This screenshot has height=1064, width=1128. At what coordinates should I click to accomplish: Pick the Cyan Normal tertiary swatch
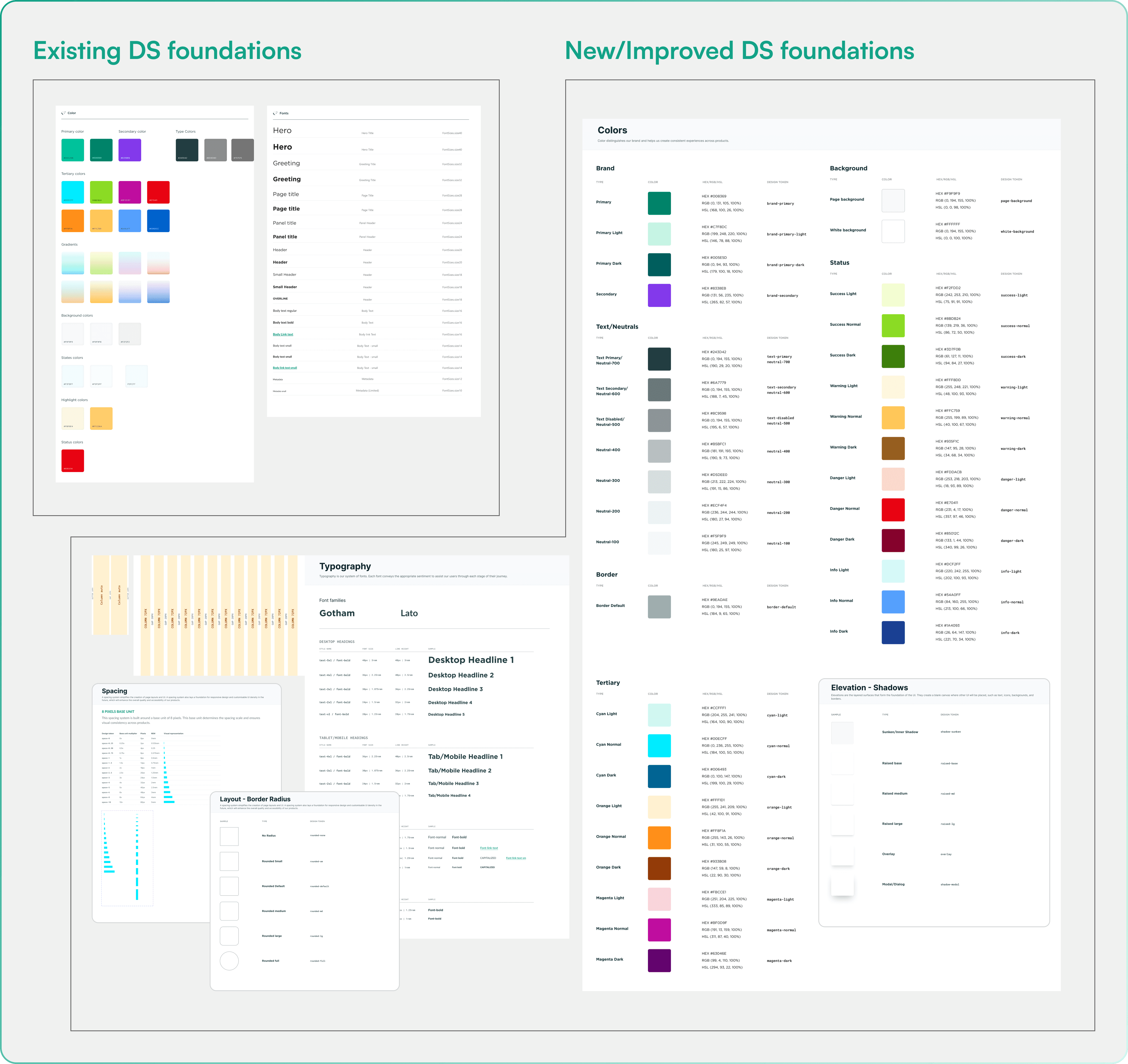(659, 745)
